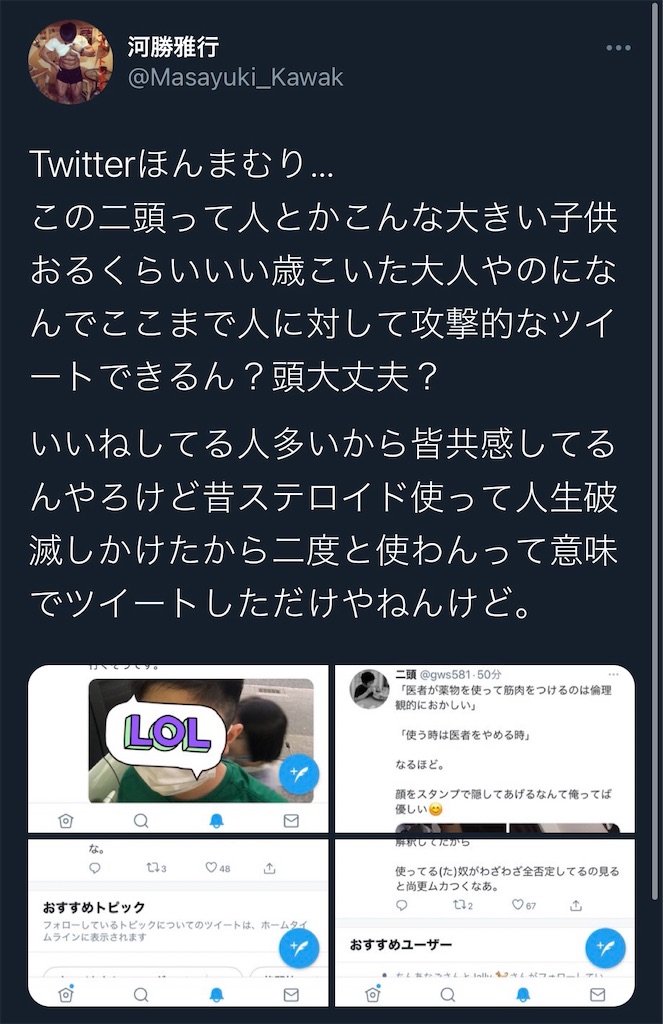Click the share icon next to 67 likes
This screenshot has width=663, height=1024.
[x=575, y=905]
